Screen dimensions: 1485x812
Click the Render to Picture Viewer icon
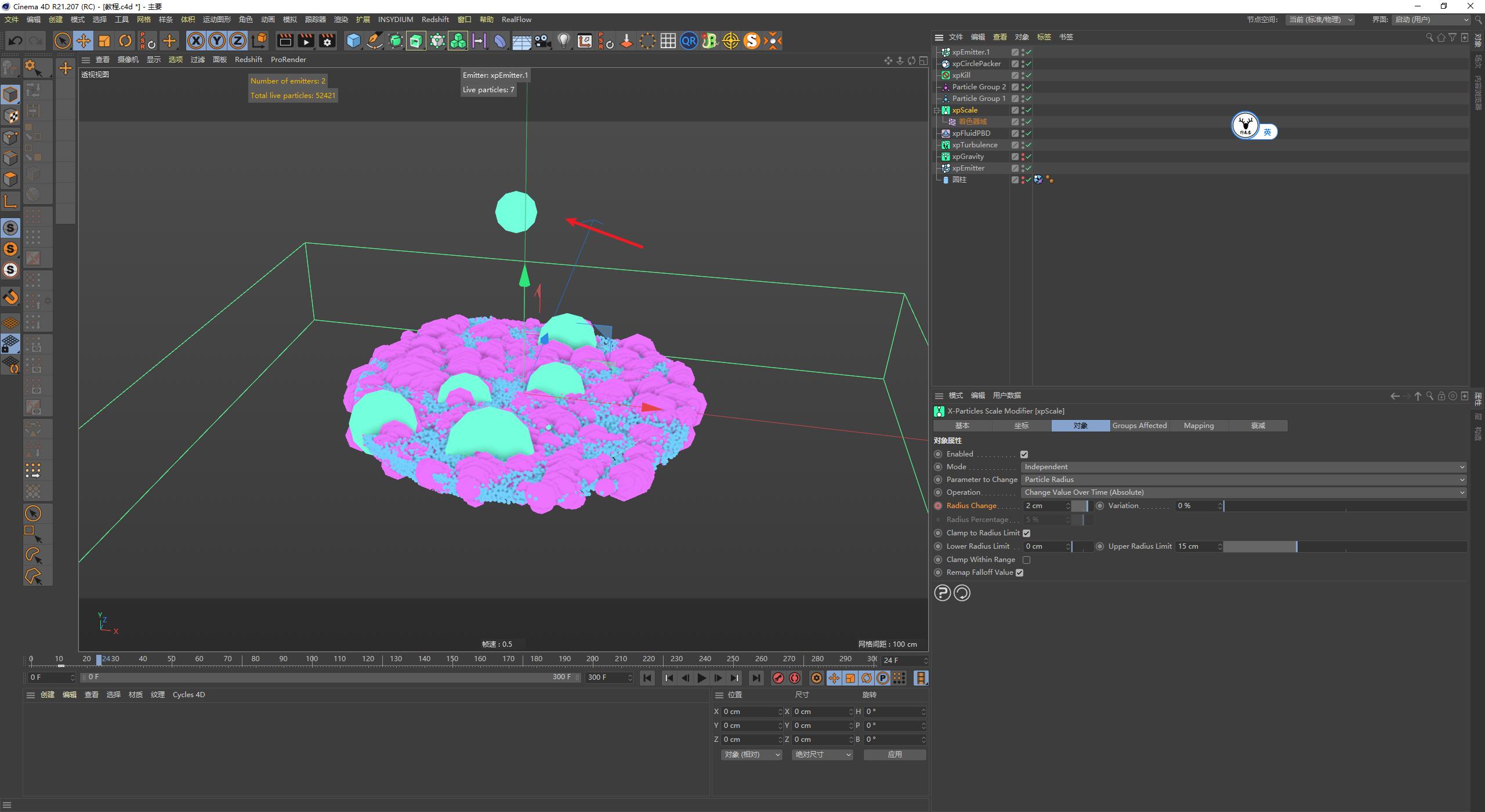point(306,41)
